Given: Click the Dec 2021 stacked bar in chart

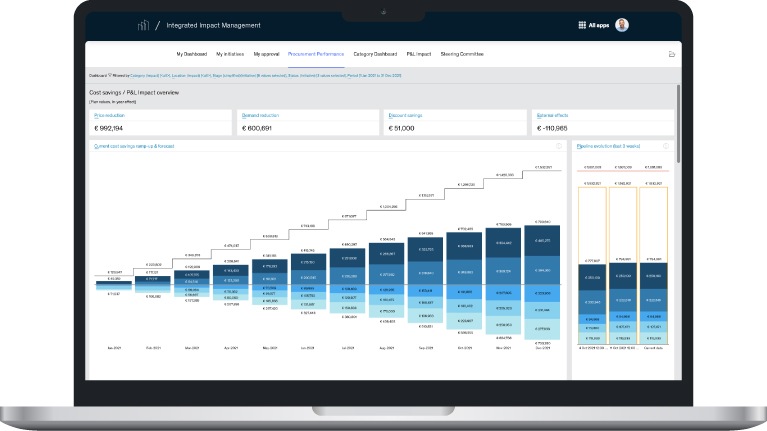Looking at the screenshot, I should [x=543, y=275].
